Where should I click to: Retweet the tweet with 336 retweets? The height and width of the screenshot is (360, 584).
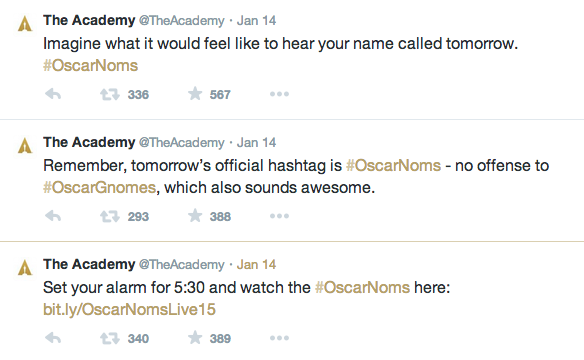110,95
